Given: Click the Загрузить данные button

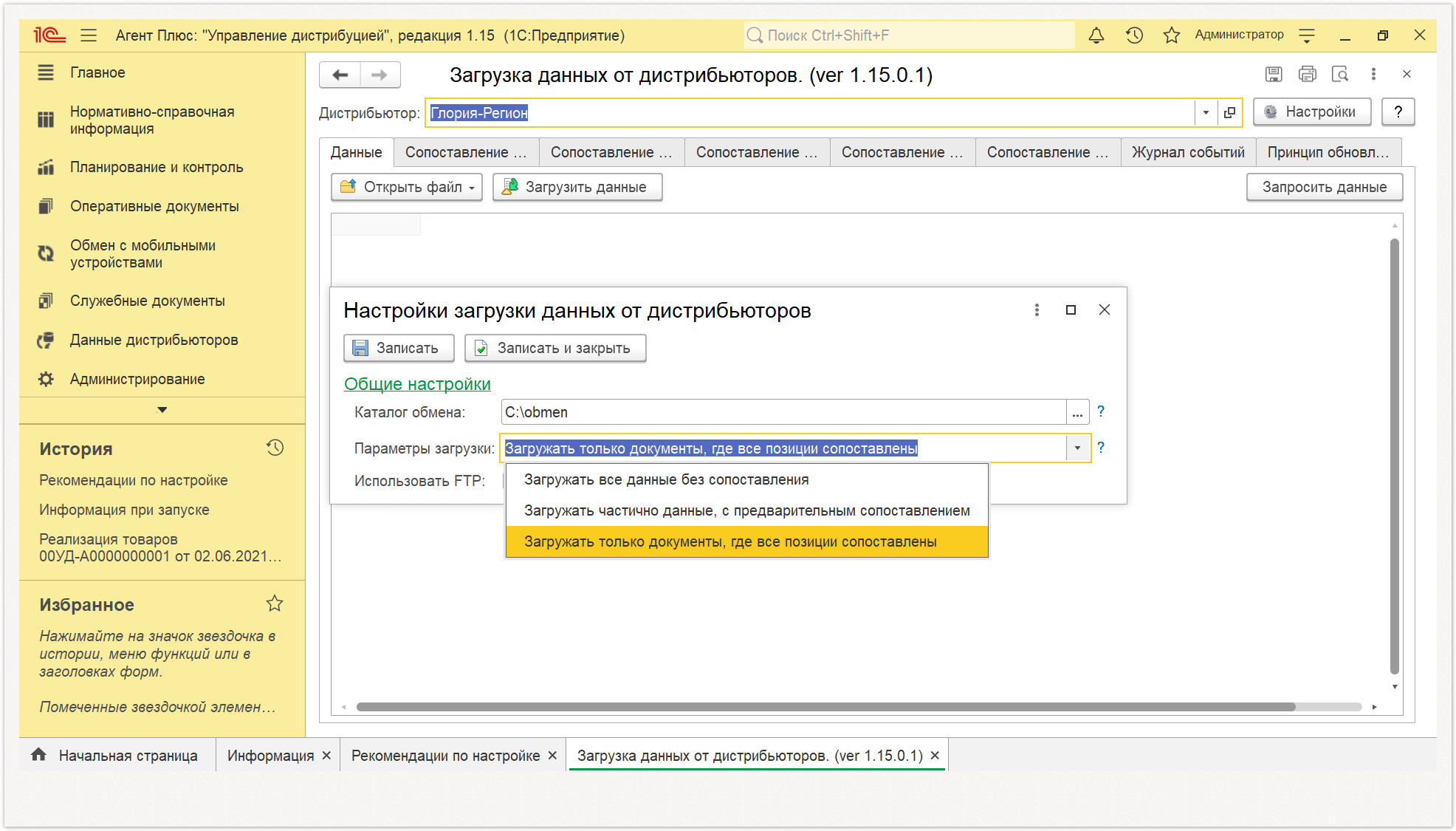Looking at the screenshot, I should coord(577,188).
